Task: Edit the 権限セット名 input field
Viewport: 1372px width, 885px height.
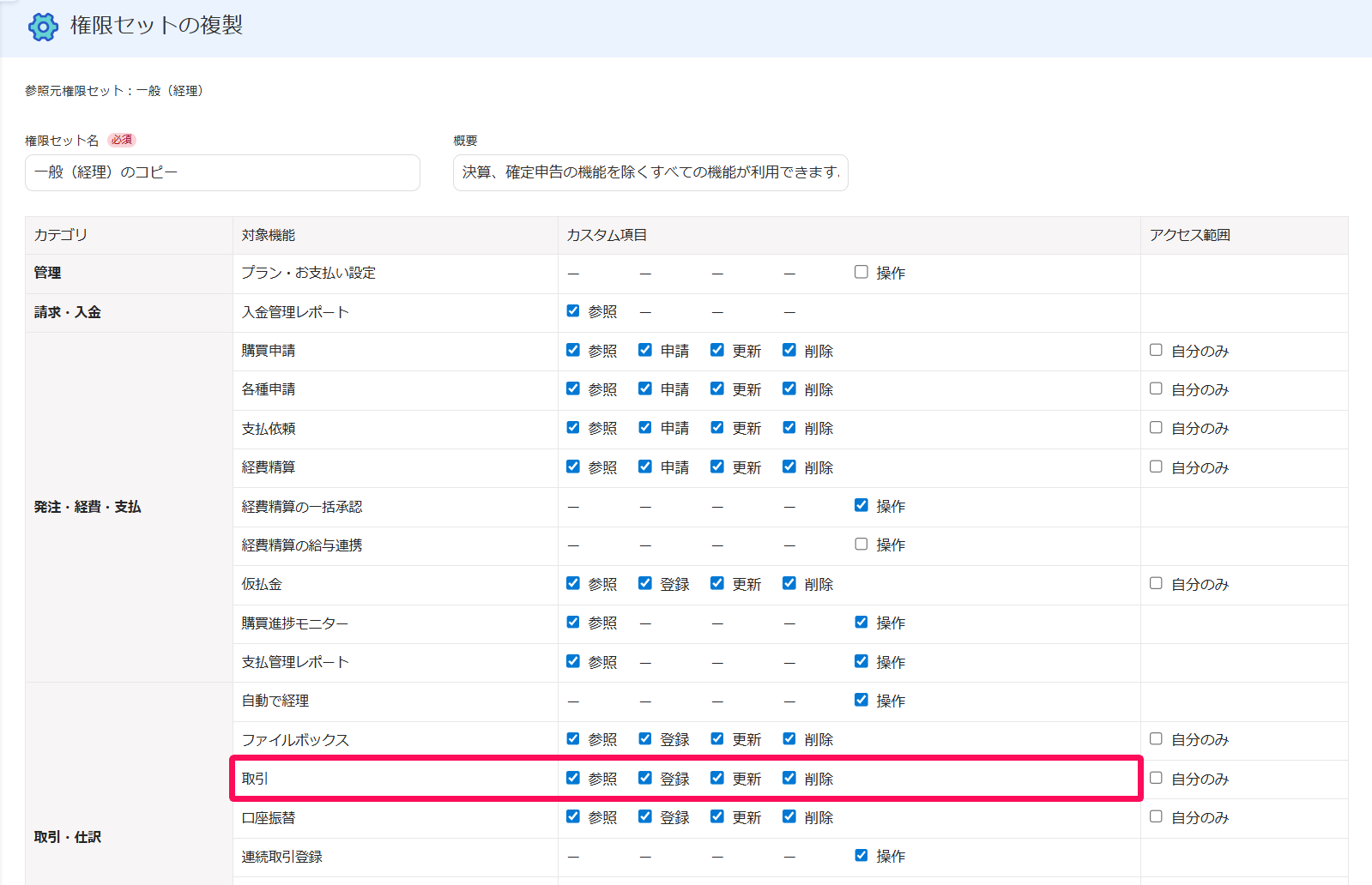Action: click(x=222, y=172)
